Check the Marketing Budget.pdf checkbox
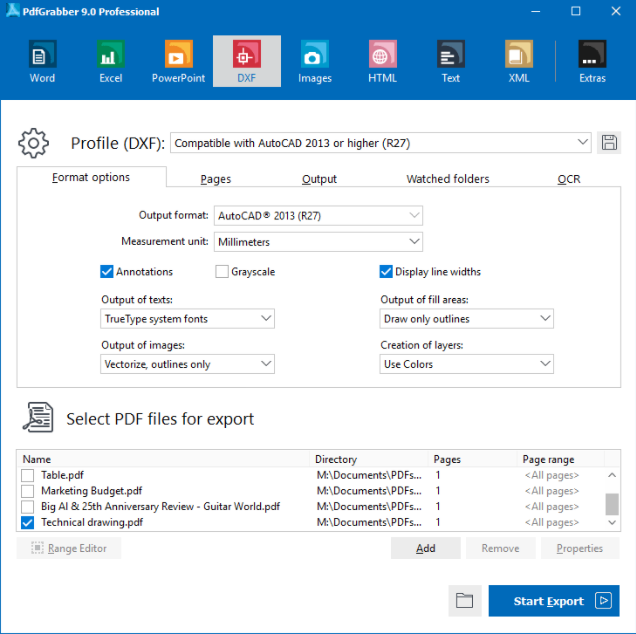 click(28, 491)
